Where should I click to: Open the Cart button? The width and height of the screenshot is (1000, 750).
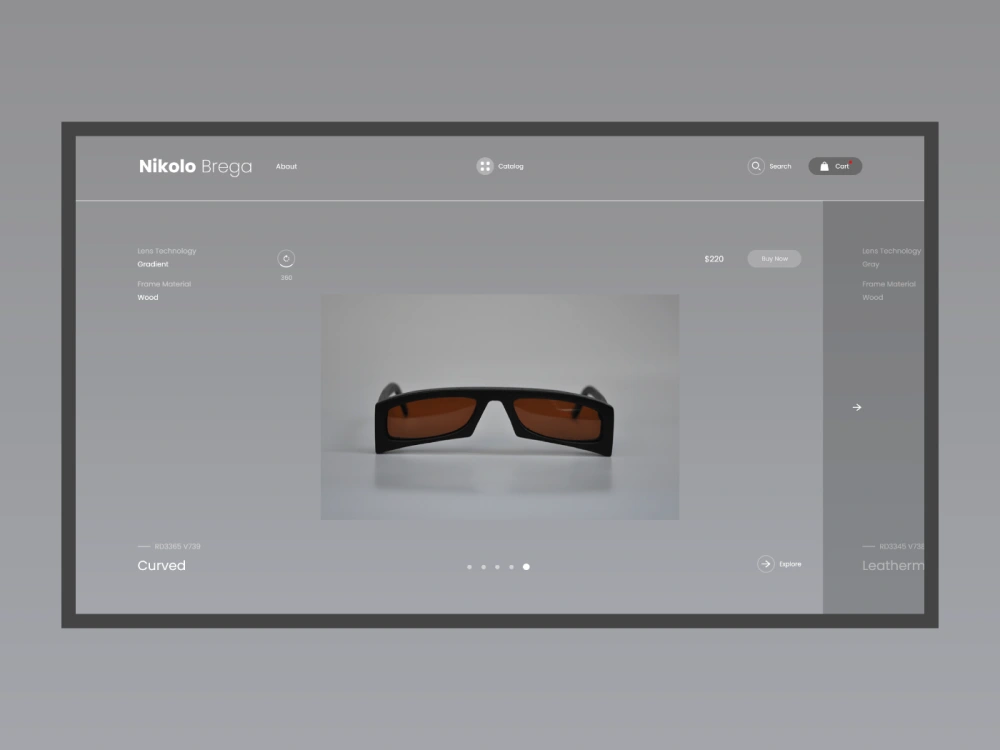pos(835,166)
